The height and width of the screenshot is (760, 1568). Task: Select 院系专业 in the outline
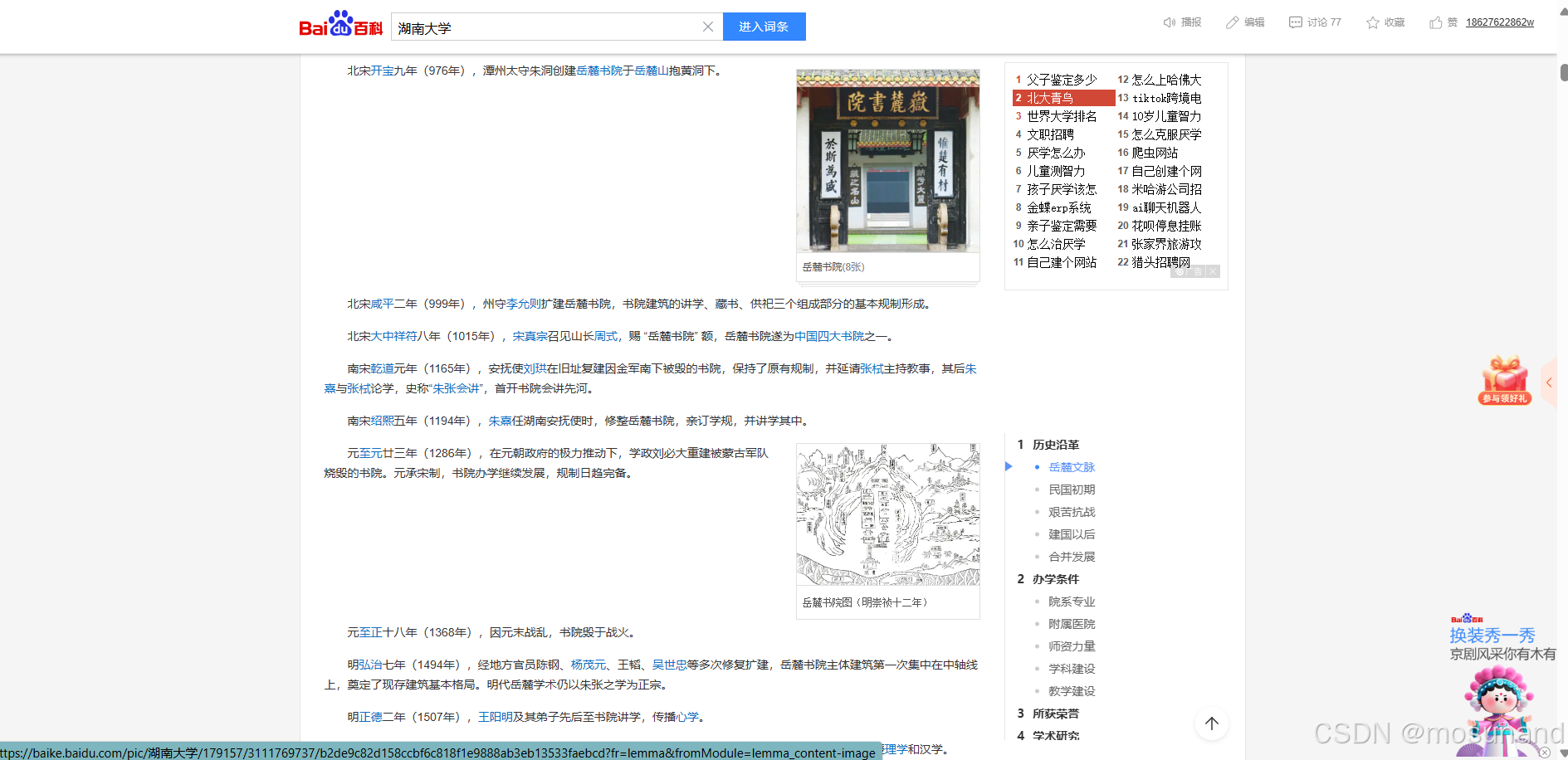pyautogui.click(x=1072, y=602)
